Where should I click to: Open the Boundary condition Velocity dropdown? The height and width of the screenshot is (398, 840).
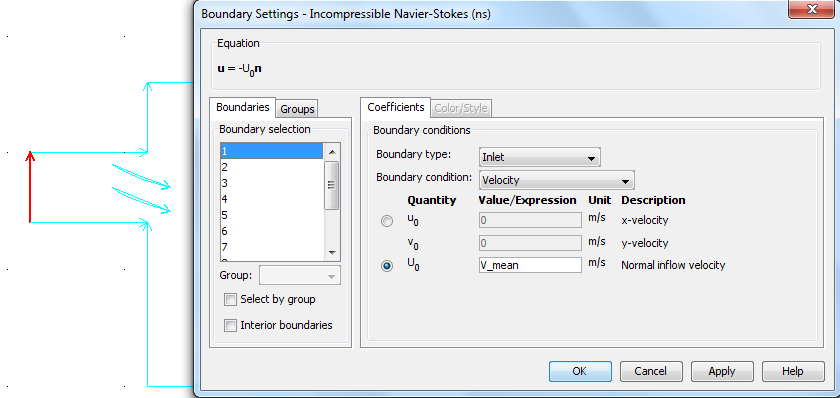(x=556, y=181)
